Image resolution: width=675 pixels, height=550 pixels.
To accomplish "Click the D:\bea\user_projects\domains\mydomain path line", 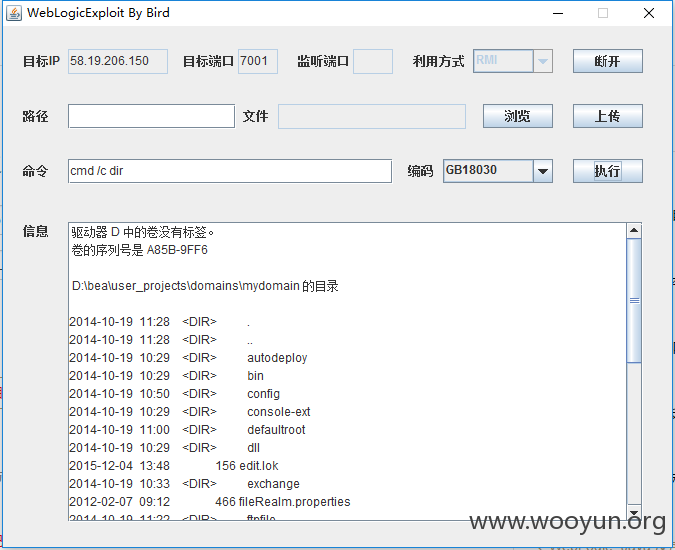I will point(205,286).
